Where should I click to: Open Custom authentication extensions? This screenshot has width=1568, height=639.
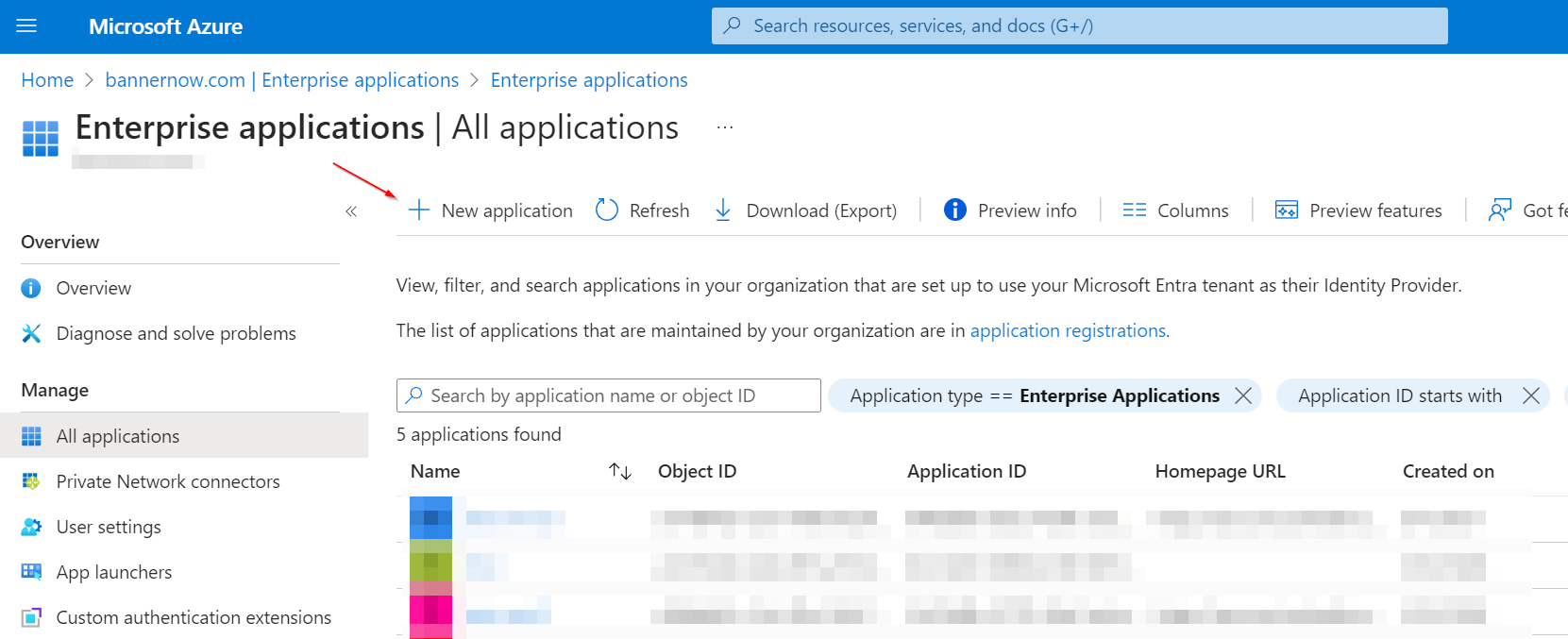point(194,617)
